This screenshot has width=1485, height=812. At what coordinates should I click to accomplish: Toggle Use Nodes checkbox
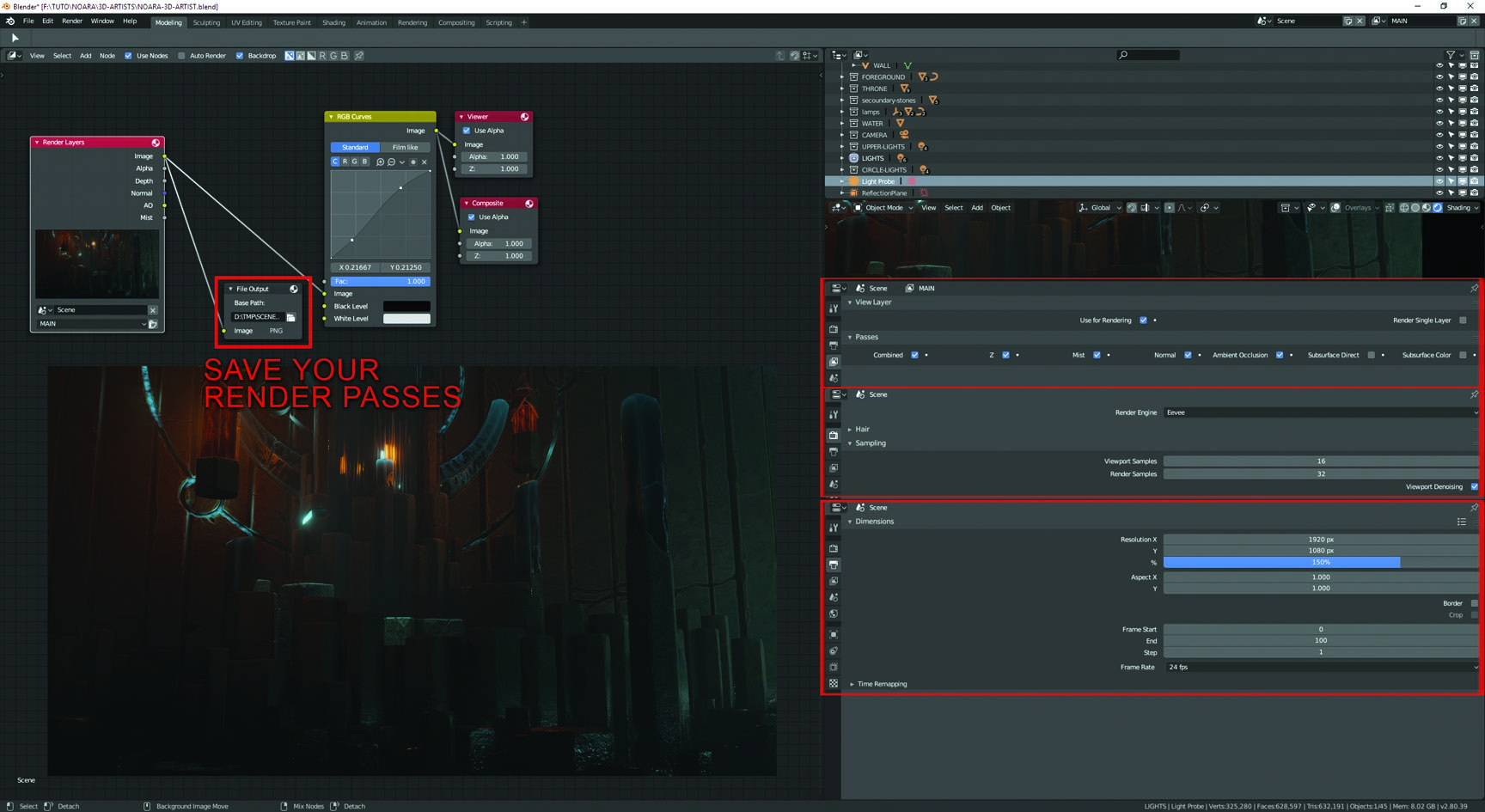[128, 56]
